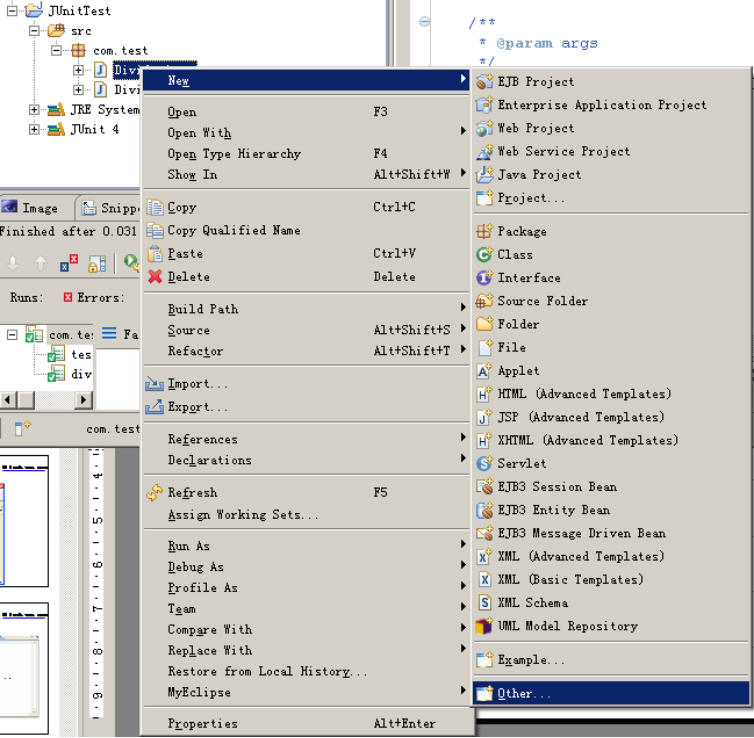
Task: Click the Source Folder icon
Action: pos(484,301)
